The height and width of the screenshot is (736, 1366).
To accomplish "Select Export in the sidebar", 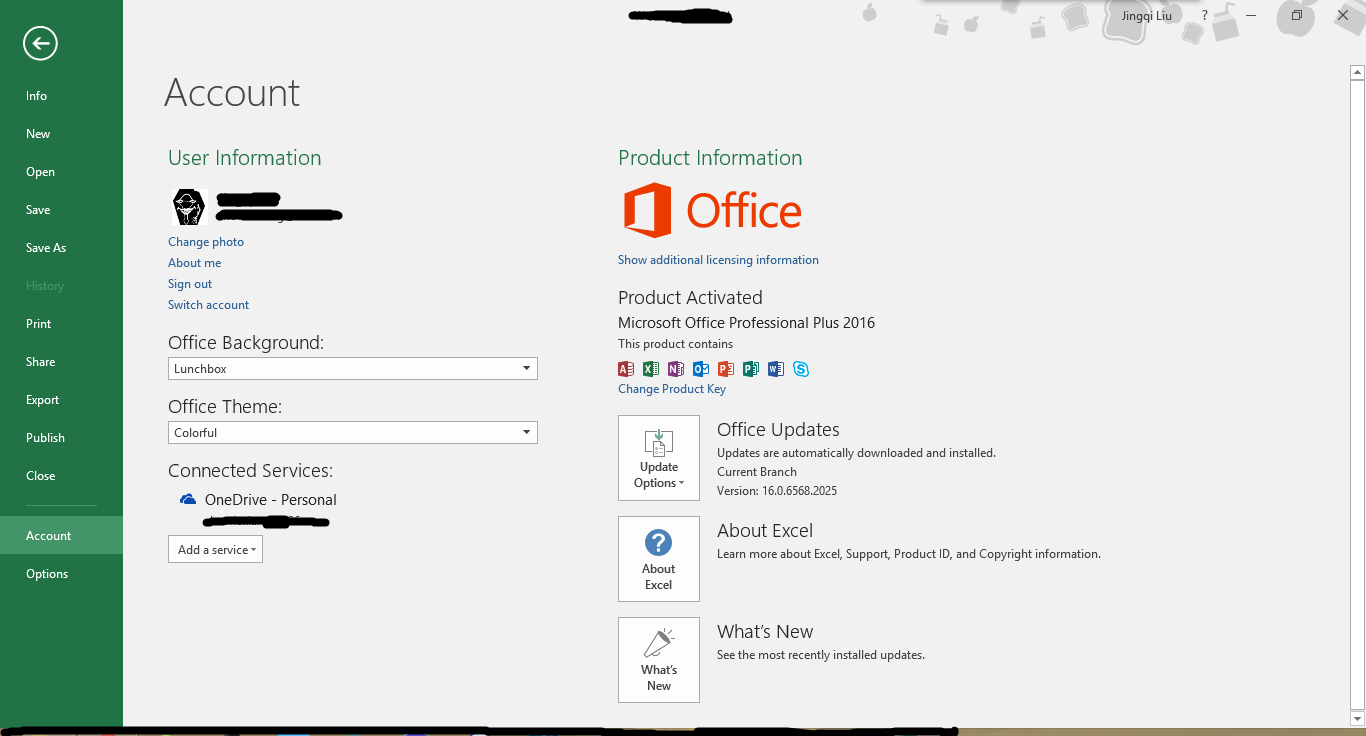I will click(61, 400).
